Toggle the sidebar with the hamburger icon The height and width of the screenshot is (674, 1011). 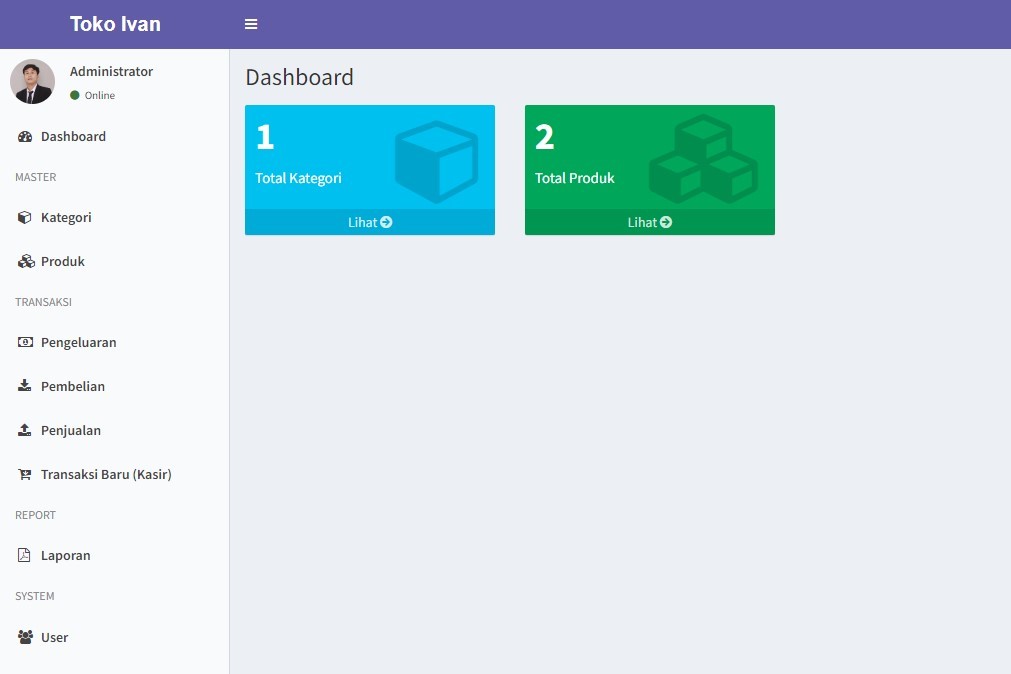251,24
